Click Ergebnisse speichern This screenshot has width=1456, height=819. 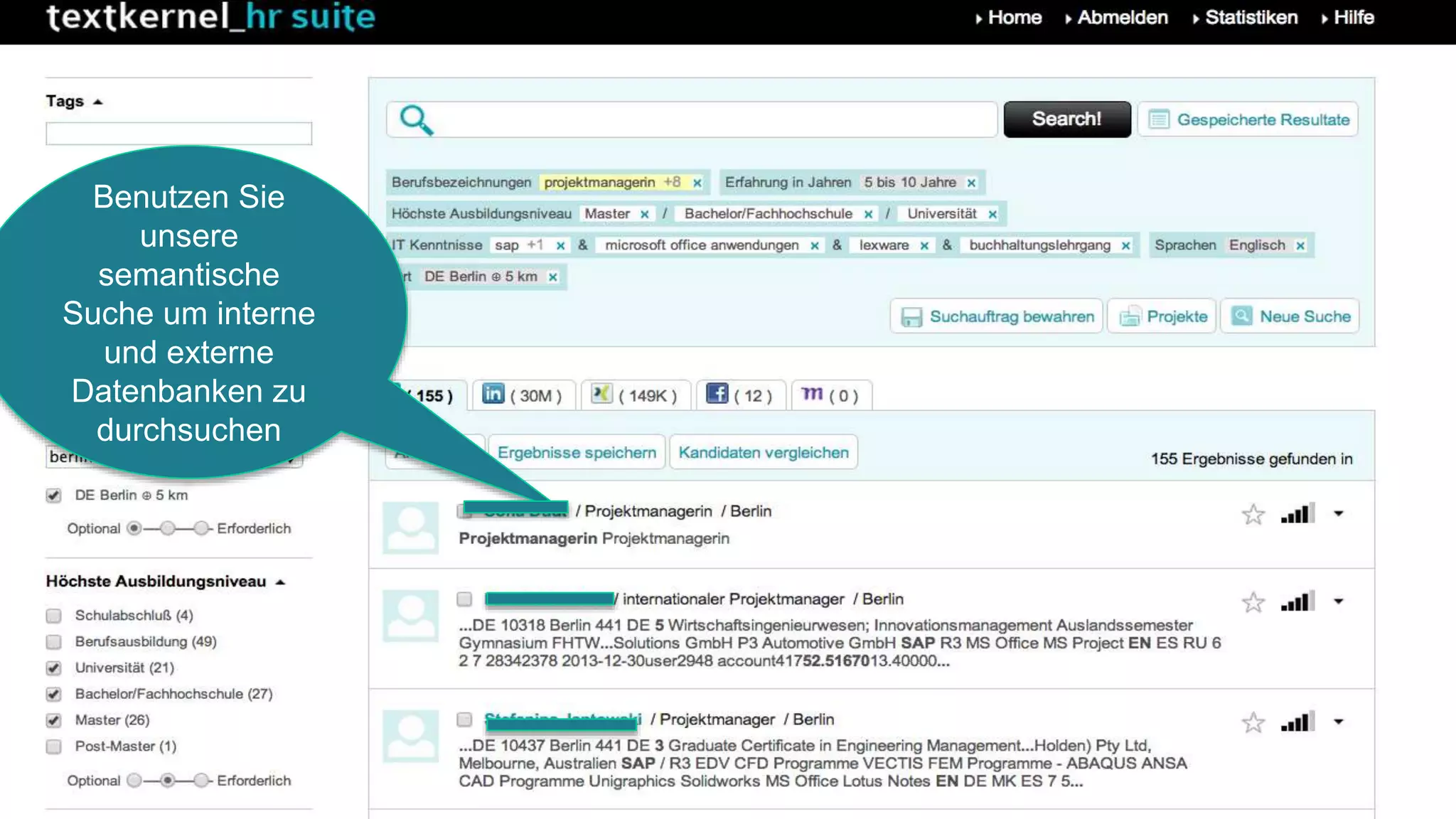(577, 453)
